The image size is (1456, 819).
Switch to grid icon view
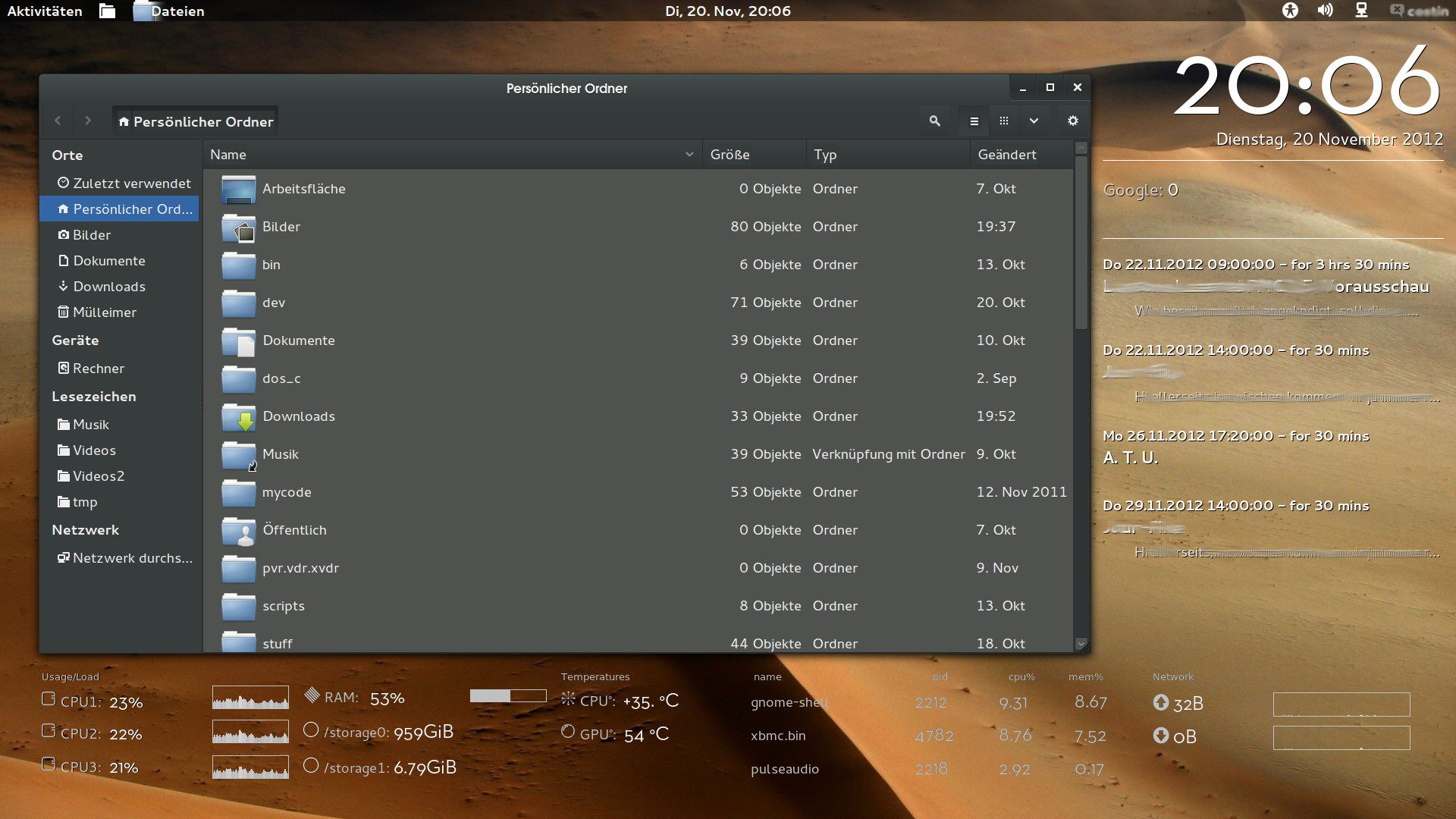coord(1004,121)
